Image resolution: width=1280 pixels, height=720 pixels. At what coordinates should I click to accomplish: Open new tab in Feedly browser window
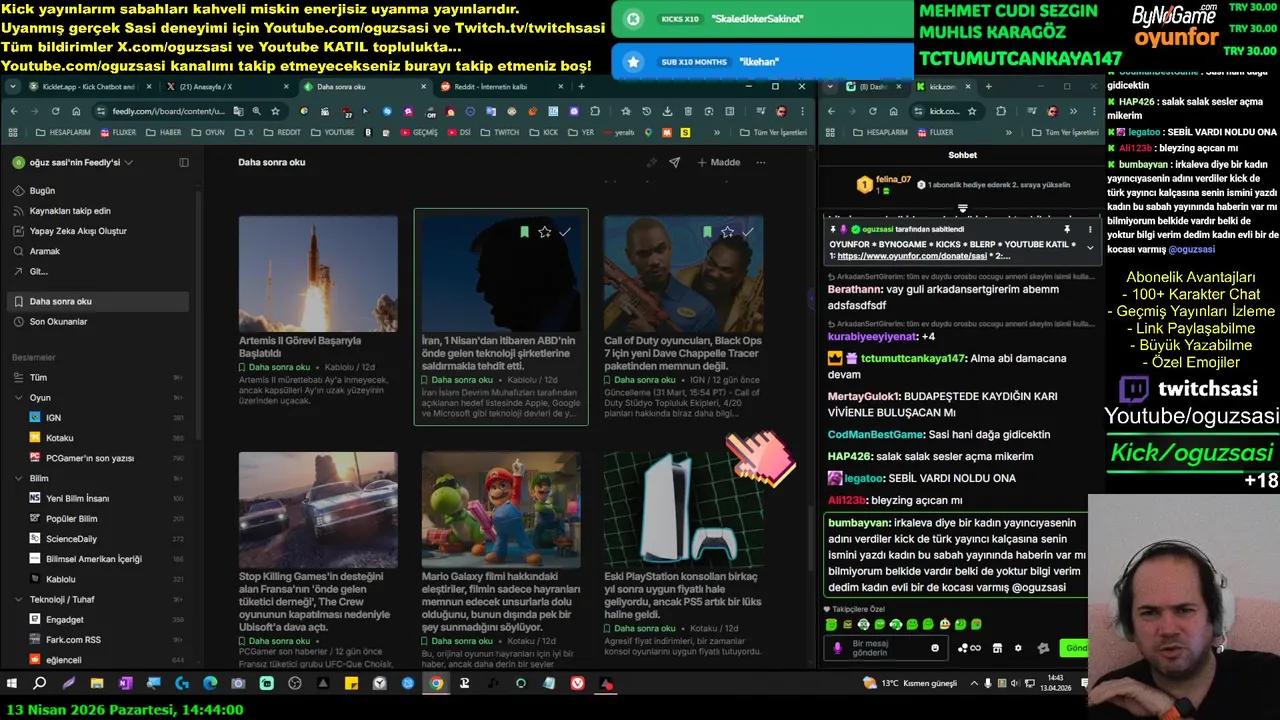(x=581, y=87)
